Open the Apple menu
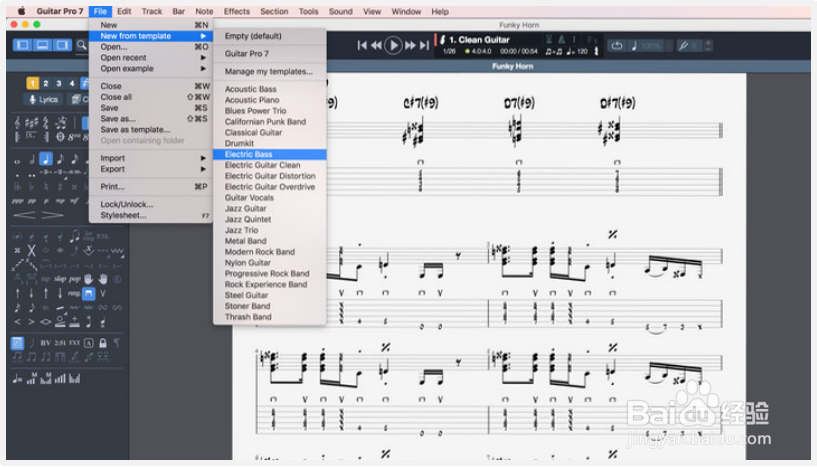 21,11
